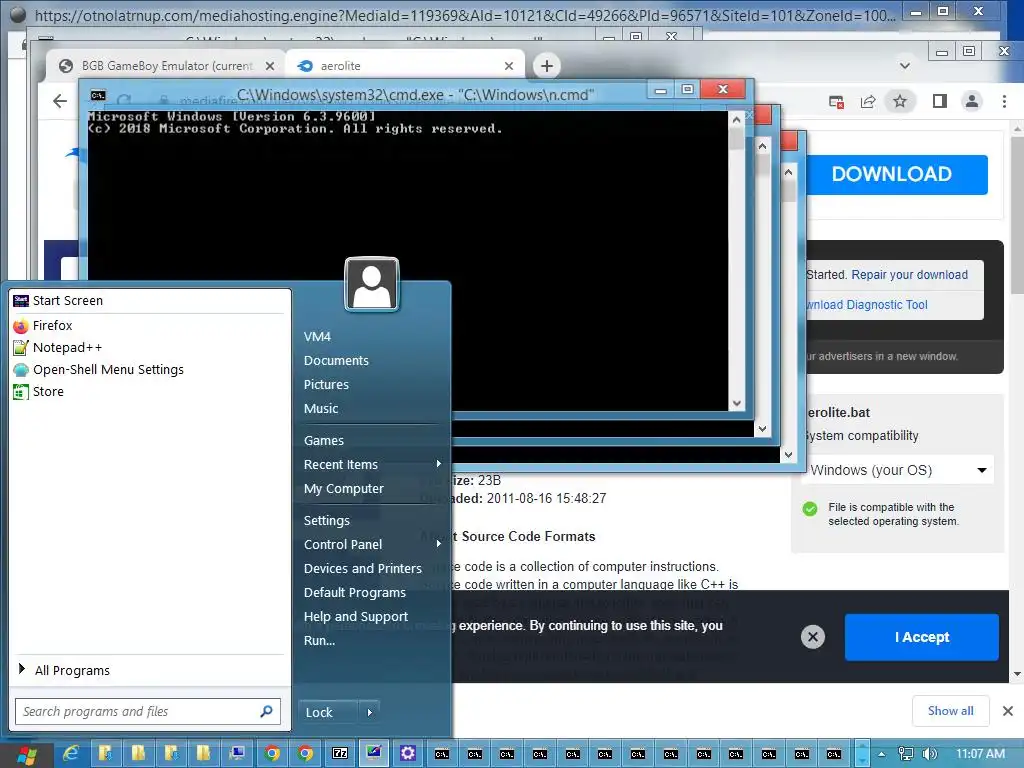Open the Chrome profile avatar
This screenshot has height=768, width=1024.
[x=972, y=101]
